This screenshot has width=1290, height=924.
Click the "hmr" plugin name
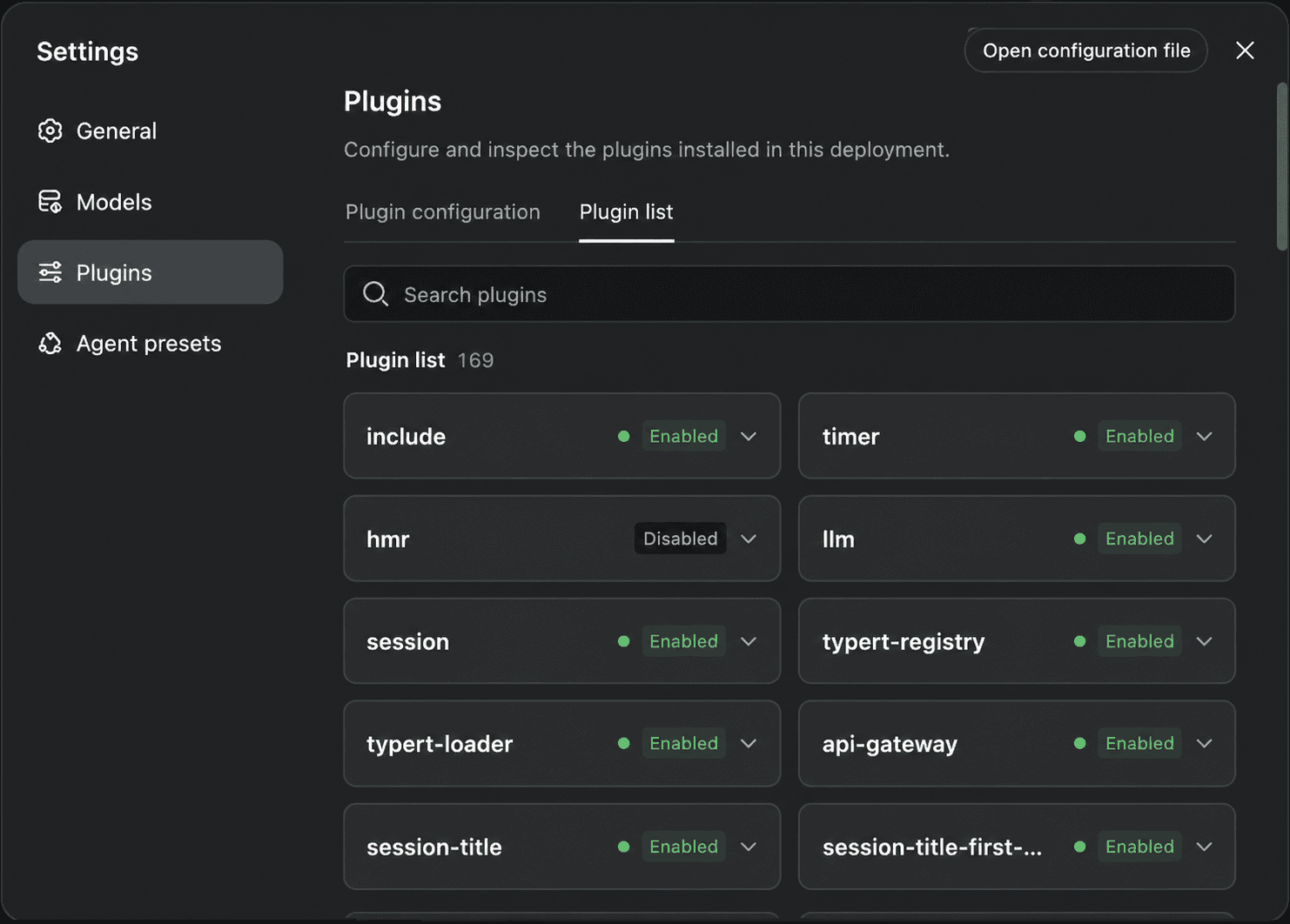(x=387, y=539)
